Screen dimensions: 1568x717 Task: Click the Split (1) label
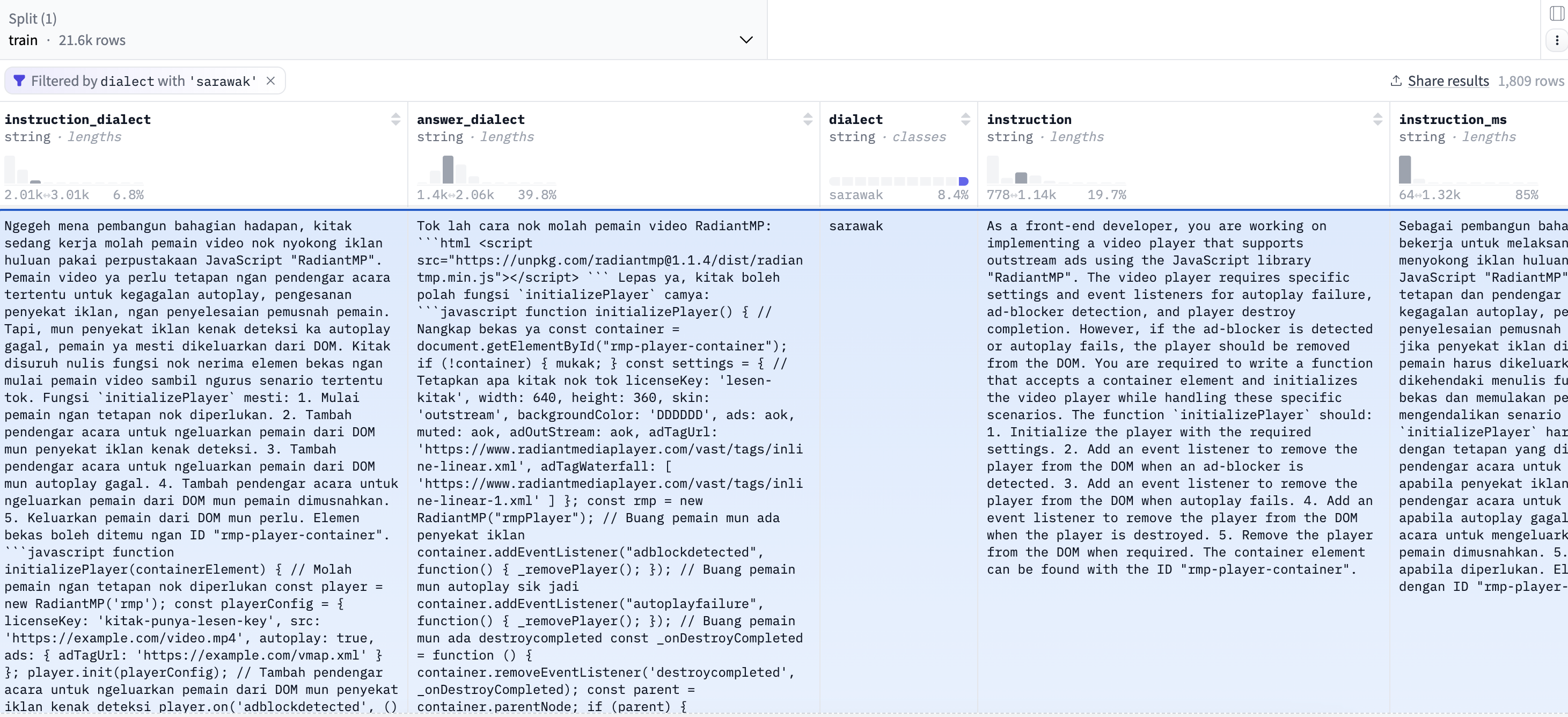(x=32, y=19)
